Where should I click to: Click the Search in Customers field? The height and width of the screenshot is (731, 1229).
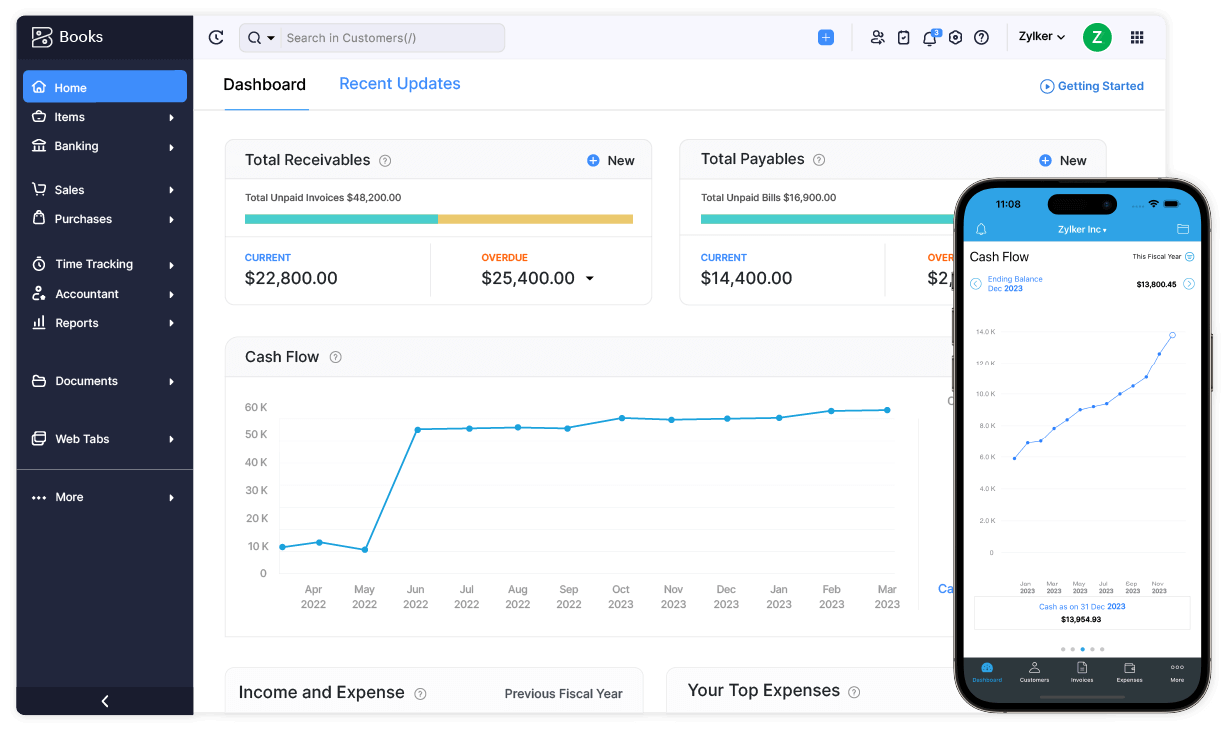click(390, 38)
